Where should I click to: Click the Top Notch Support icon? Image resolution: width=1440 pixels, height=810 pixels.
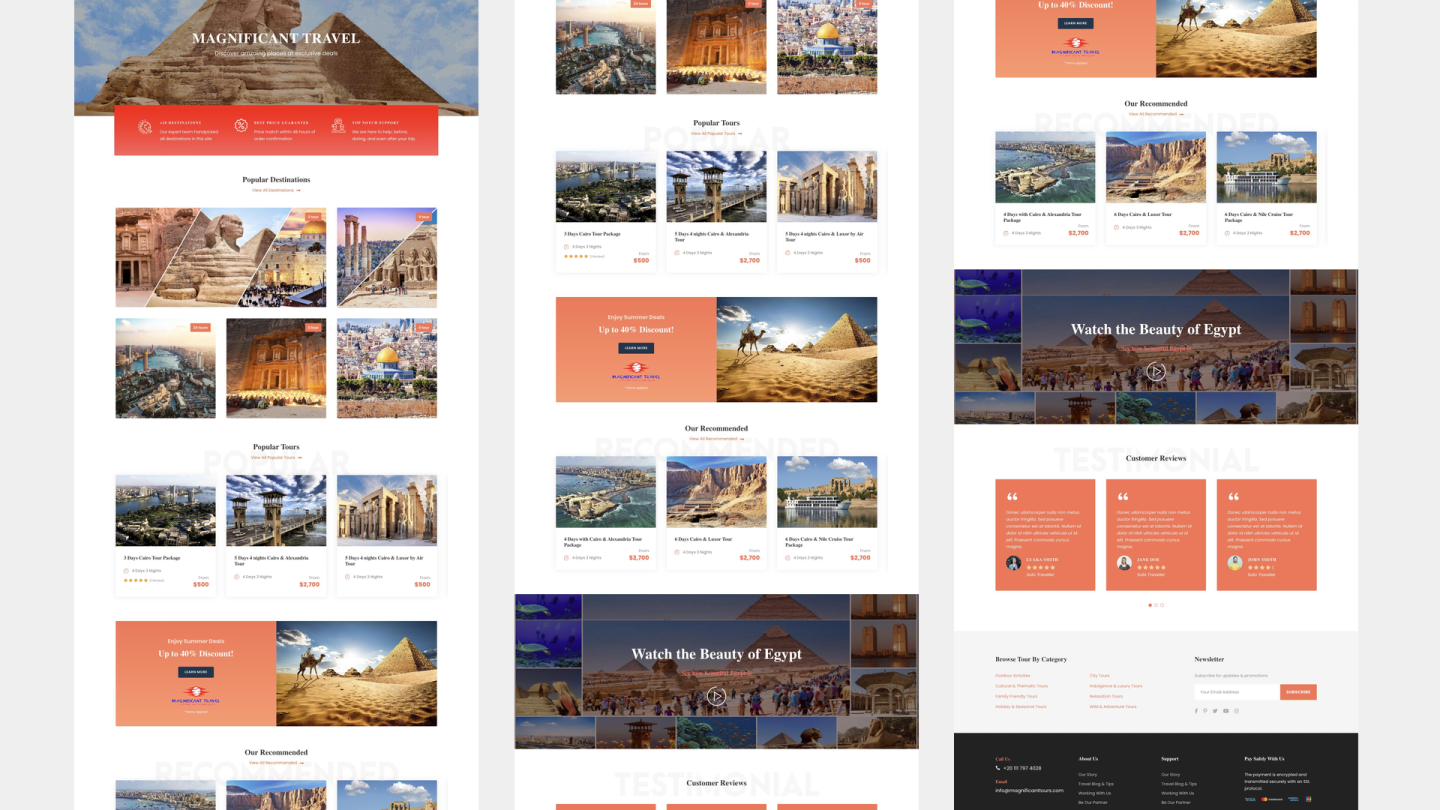coord(338,125)
